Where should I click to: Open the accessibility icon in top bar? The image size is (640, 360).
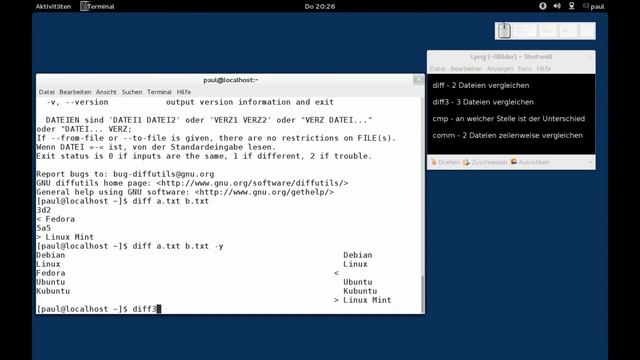(542, 6)
